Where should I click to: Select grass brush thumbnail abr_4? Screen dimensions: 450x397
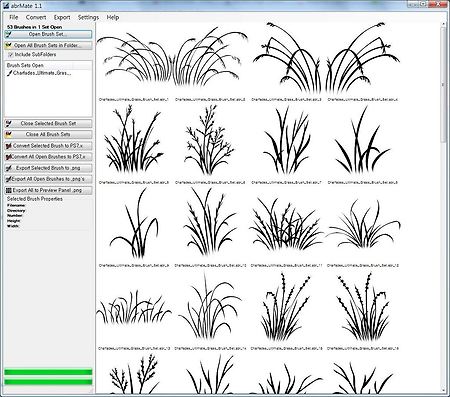pos(363,58)
